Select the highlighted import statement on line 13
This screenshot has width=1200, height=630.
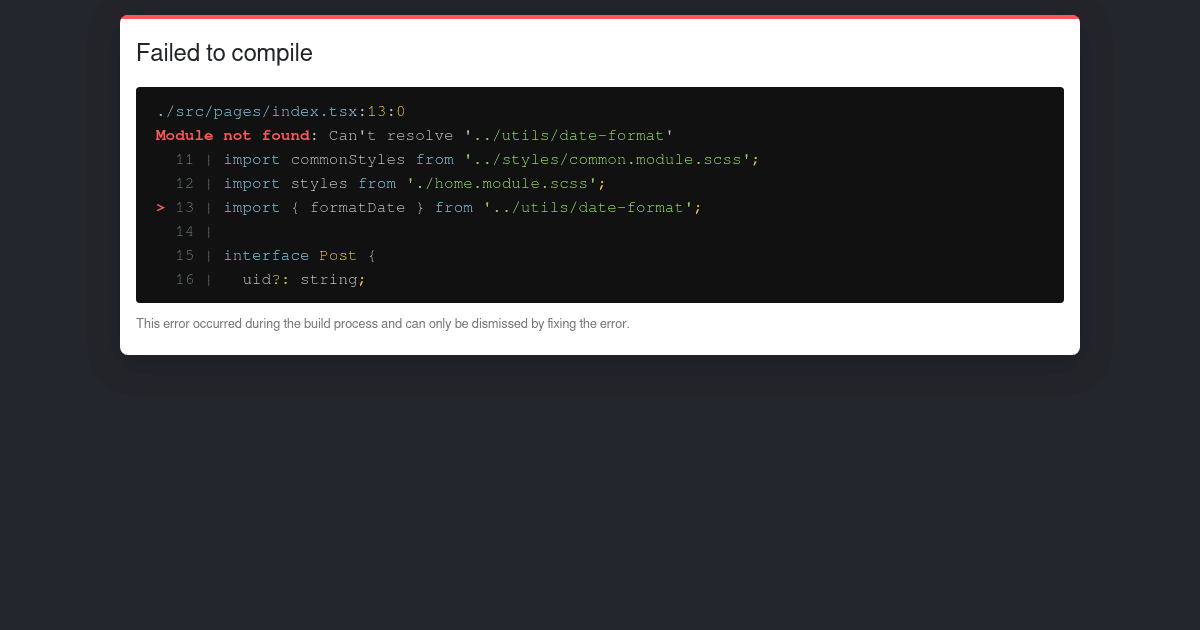click(460, 207)
